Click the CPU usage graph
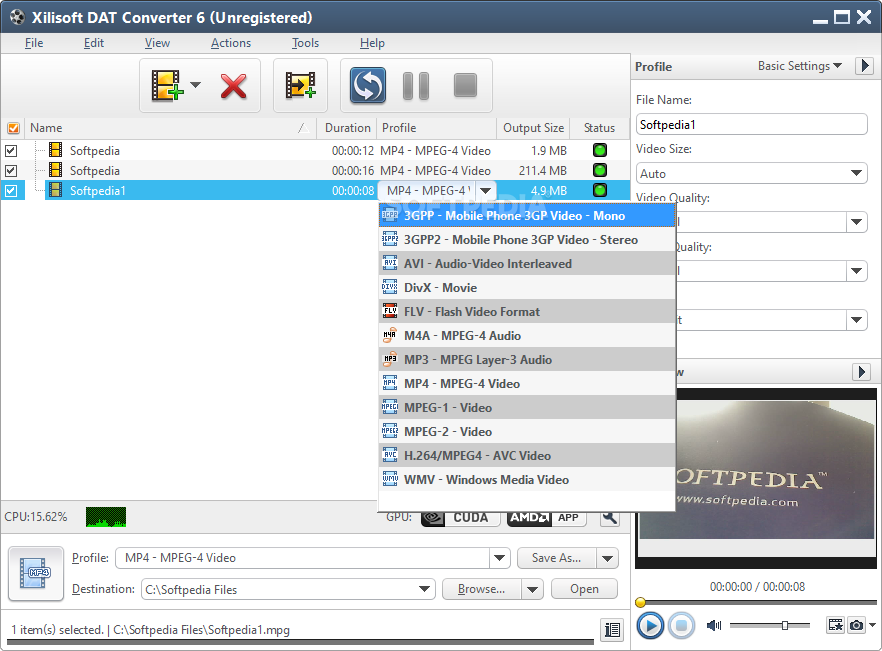The height and width of the screenshot is (651, 882). click(x=106, y=517)
